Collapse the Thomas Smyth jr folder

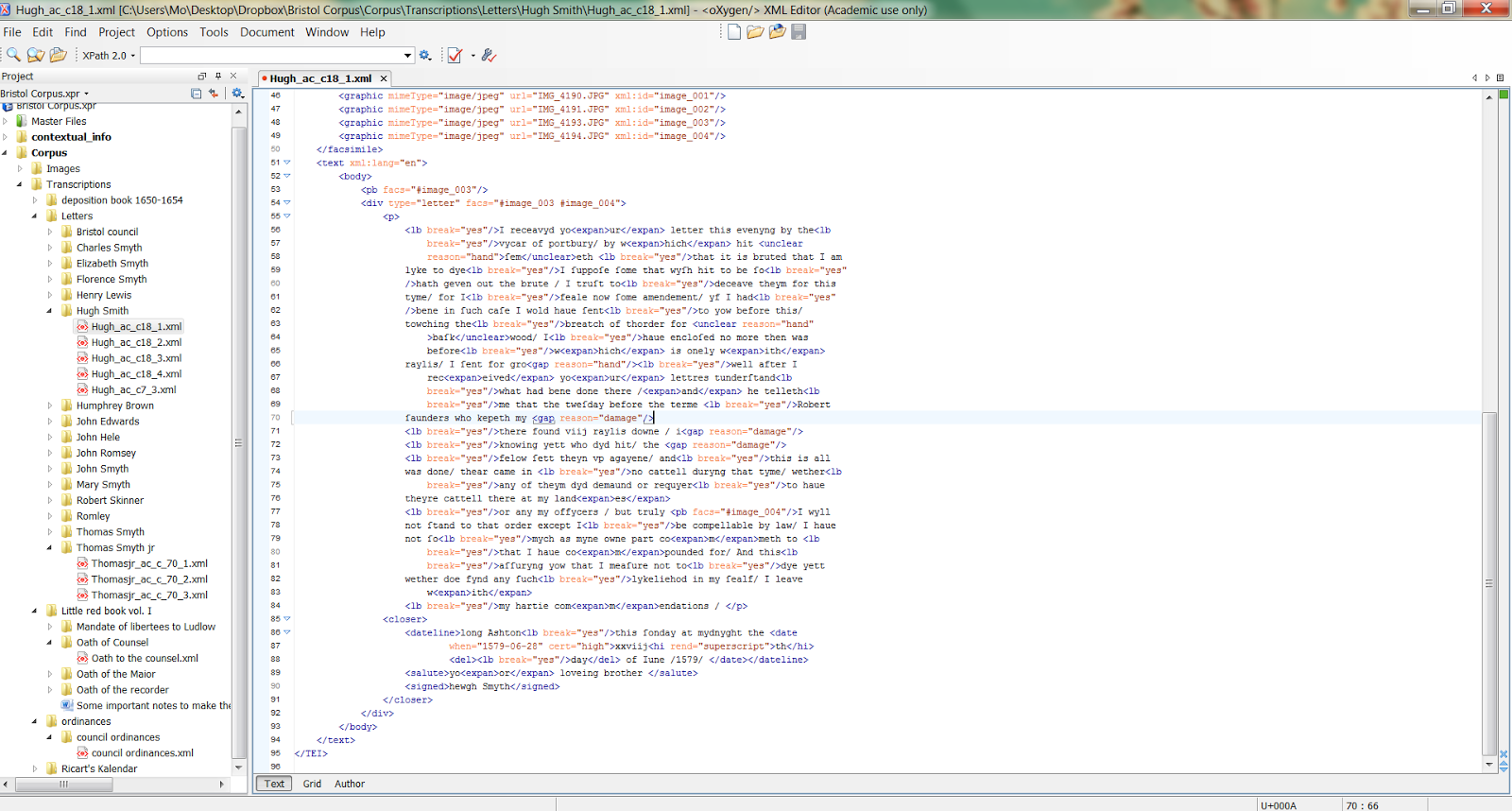click(x=50, y=547)
